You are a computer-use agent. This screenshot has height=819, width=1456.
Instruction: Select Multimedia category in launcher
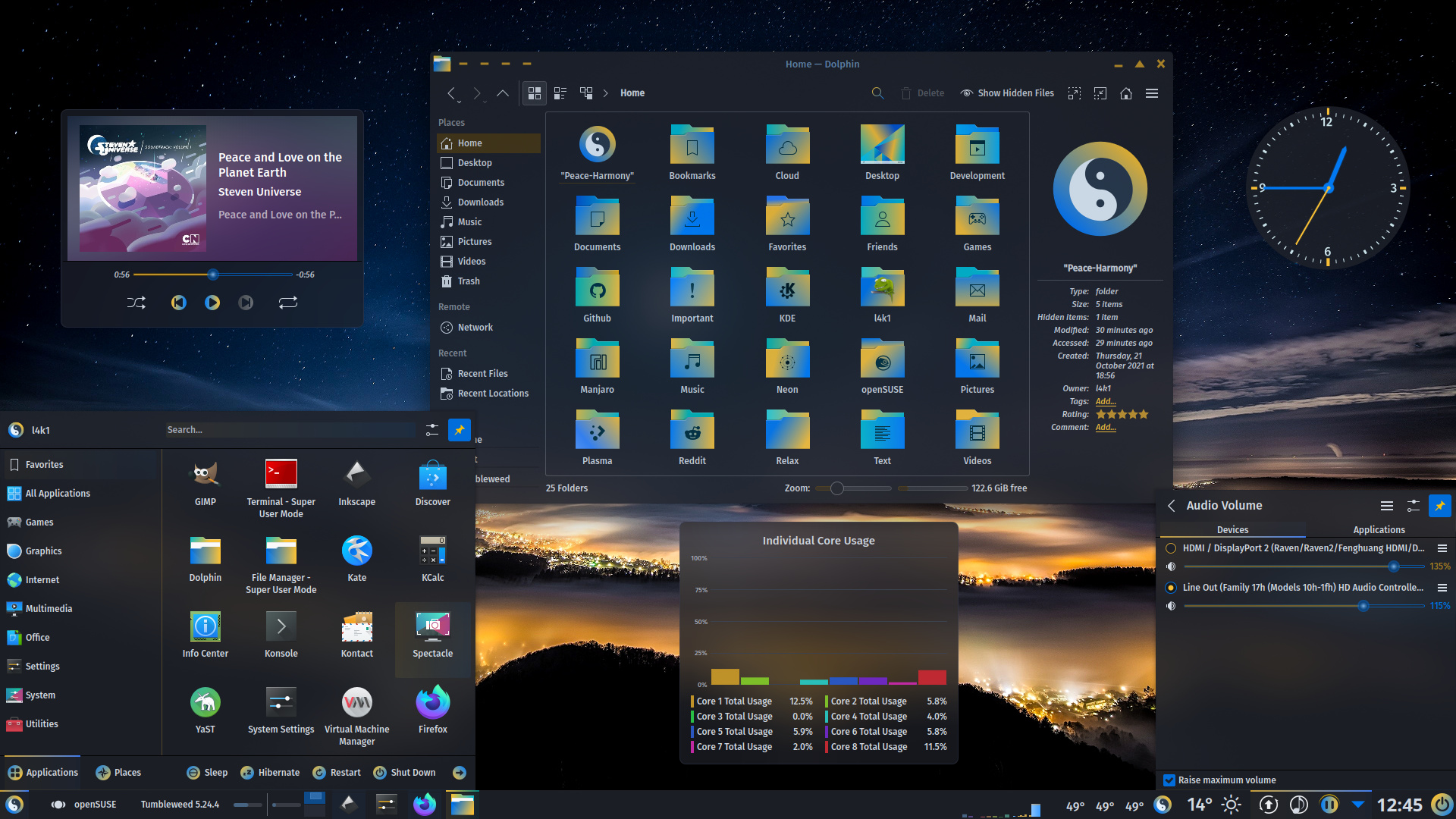pyautogui.click(x=80, y=609)
